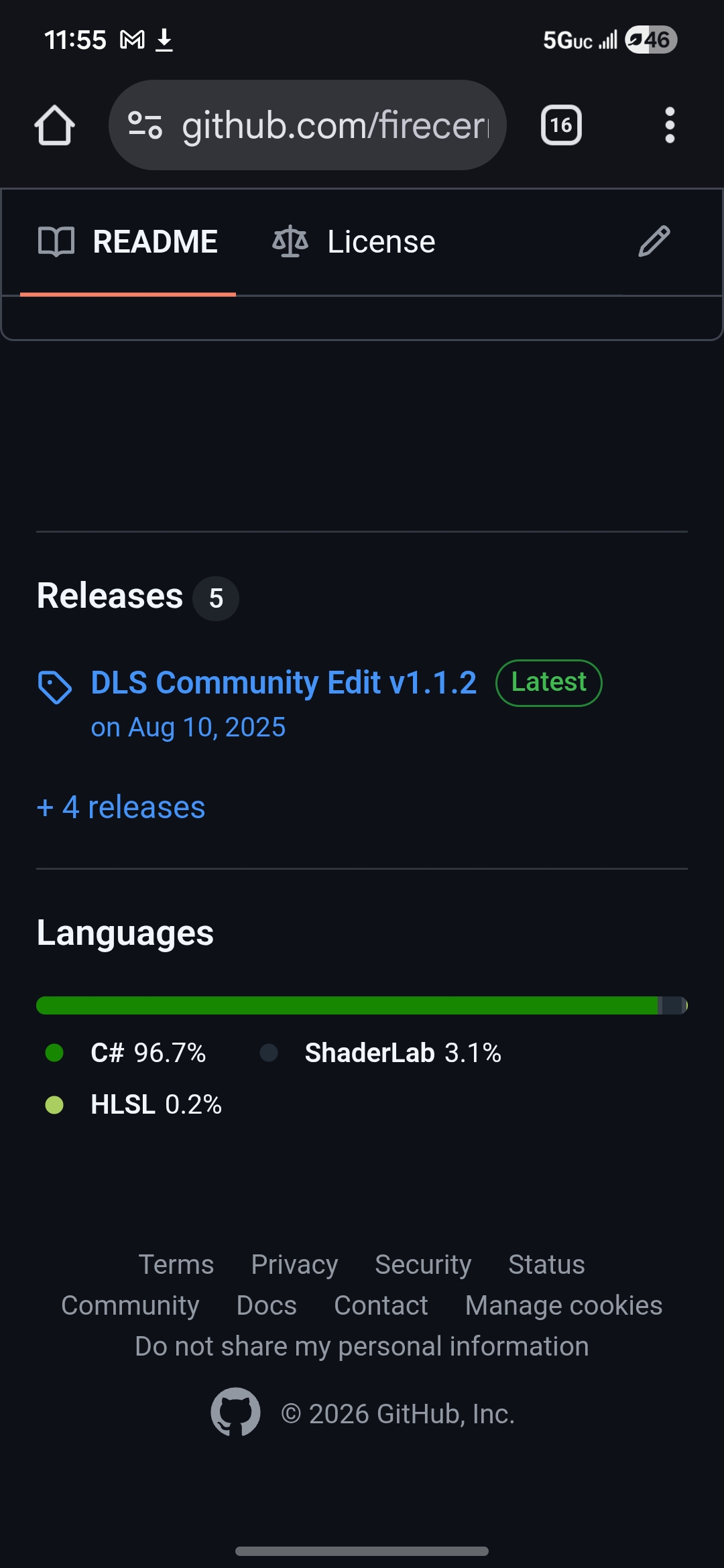Tap the pencil edit README icon
The image size is (724, 1568).
(x=654, y=242)
